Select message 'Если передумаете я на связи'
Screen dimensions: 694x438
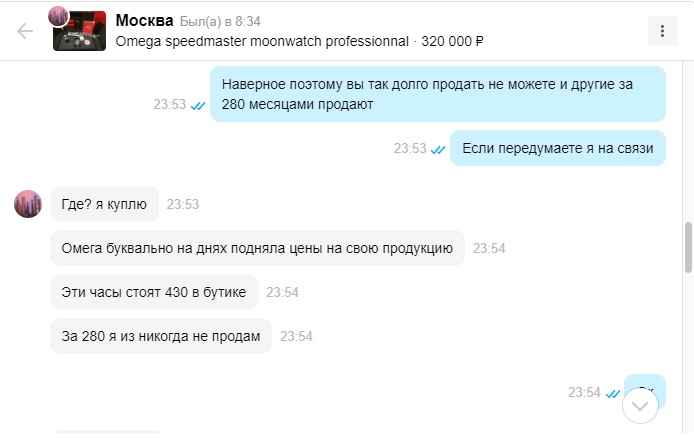point(558,148)
